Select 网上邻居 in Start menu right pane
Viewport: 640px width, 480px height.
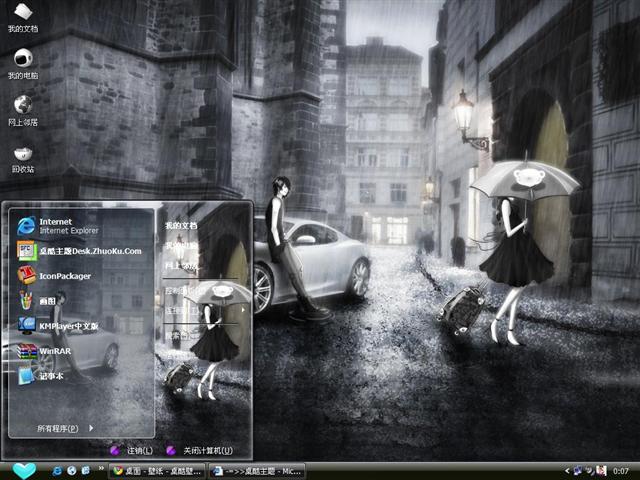tap(181, 266)
